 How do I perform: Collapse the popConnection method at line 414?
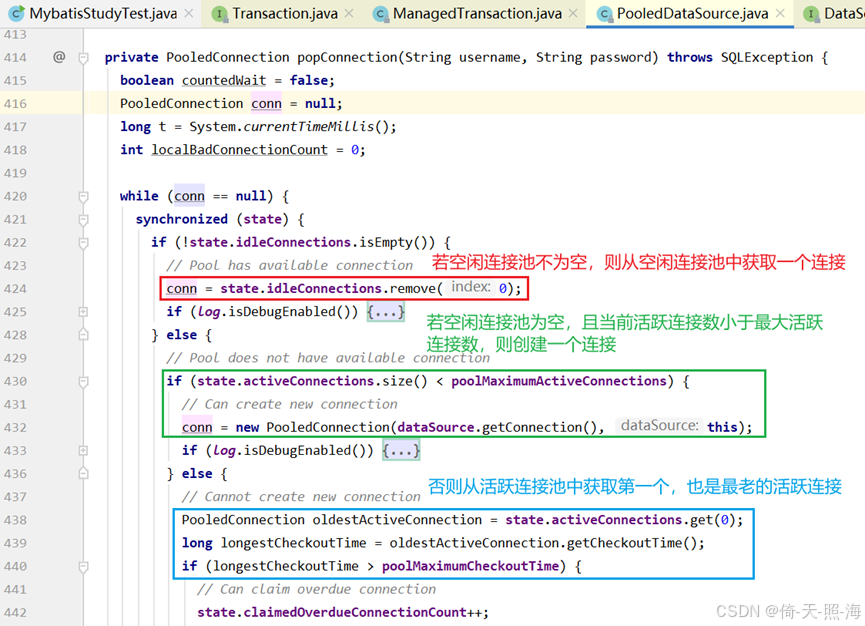(x=83, y=57)
